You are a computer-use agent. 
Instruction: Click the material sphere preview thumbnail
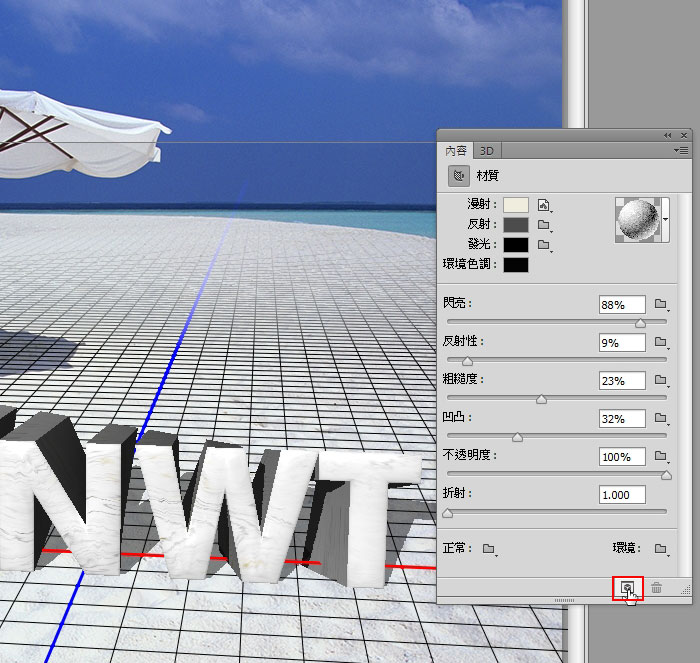tap(637, 218)
